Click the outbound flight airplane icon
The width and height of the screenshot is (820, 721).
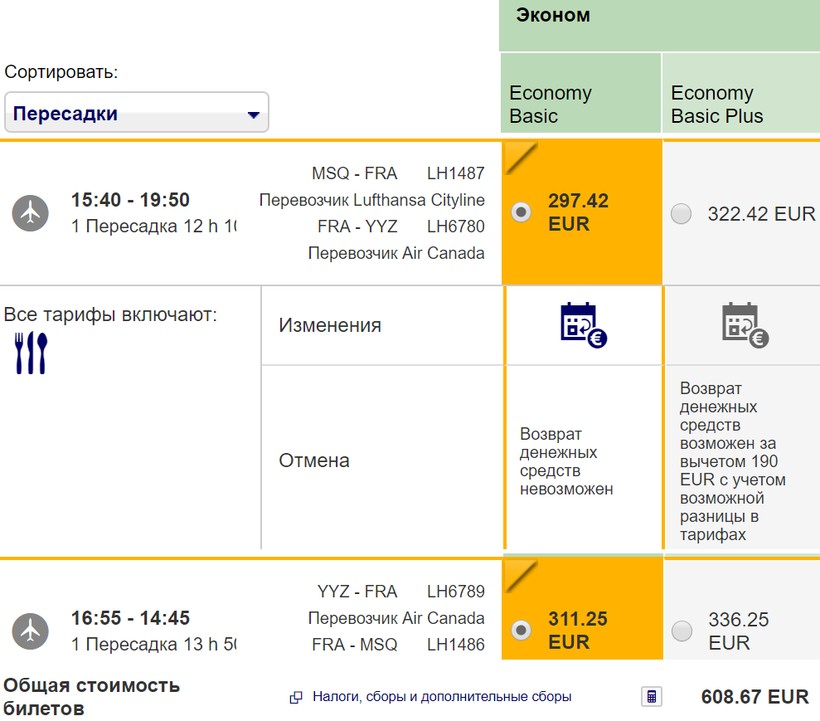[x=31, y=213]
